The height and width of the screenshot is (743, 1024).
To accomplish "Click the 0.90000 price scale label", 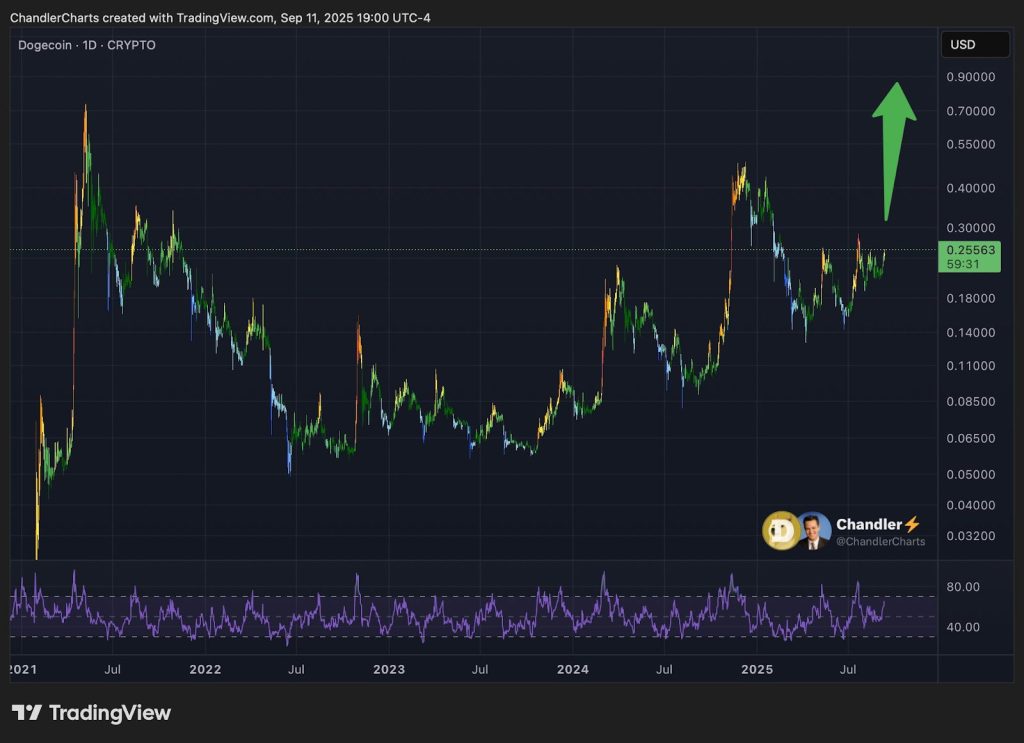I will [x=970, y=77].
